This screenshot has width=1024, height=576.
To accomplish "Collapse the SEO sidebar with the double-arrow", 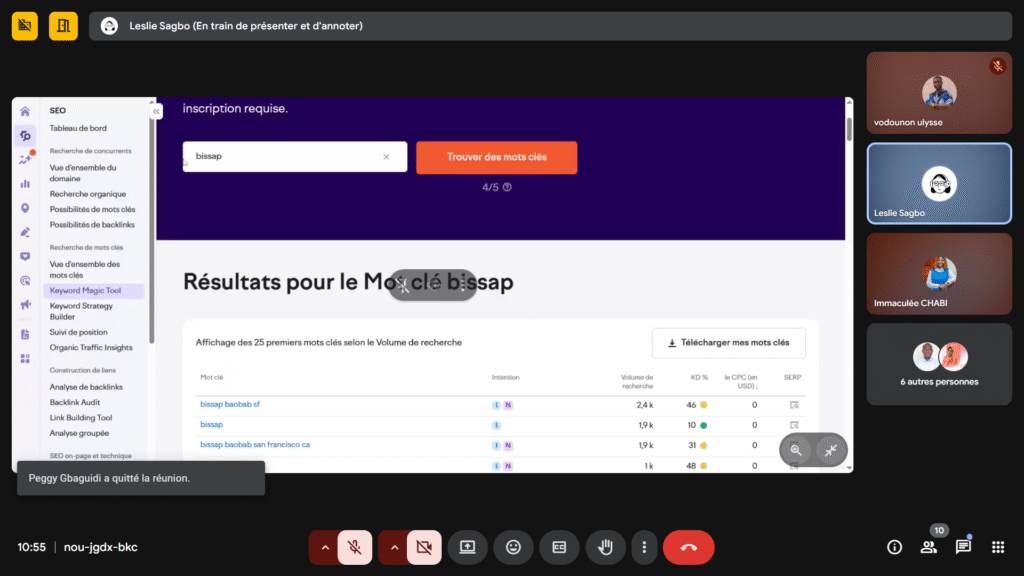I will (156, 112).
